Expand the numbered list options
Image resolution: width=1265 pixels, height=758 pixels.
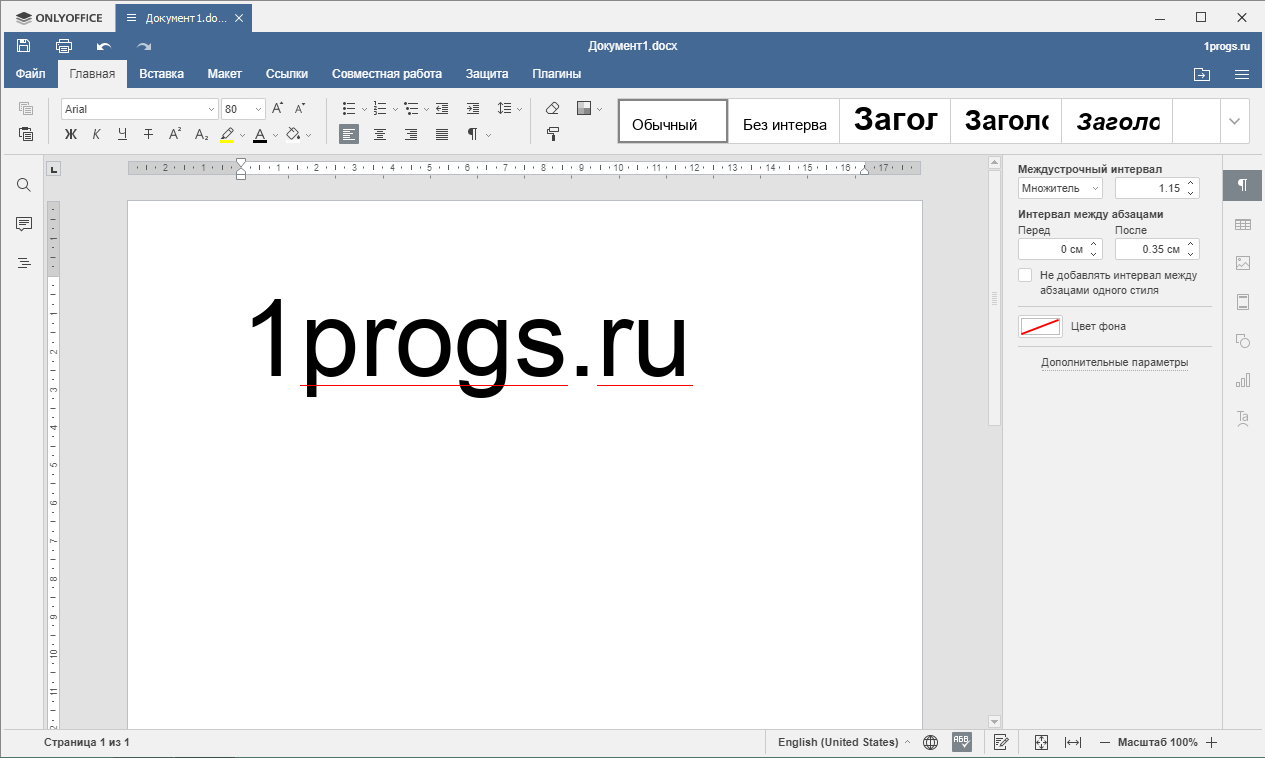396,108
